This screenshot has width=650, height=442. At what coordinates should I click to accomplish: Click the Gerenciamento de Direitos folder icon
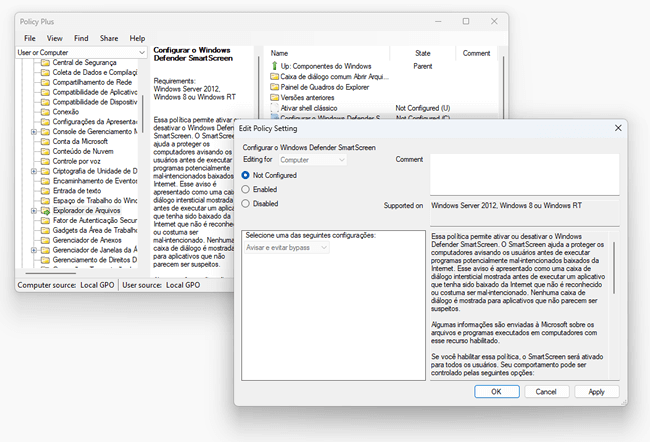coord(46,260)
